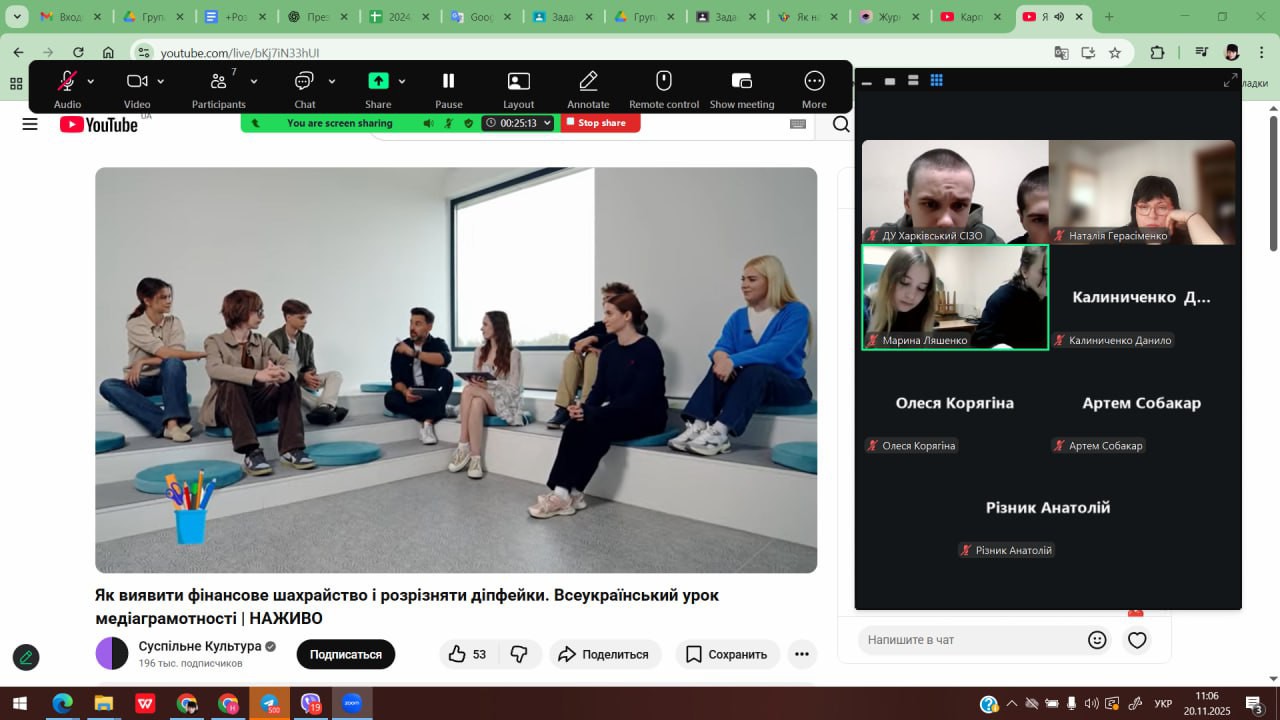Click the Show meeting icon
Screen dimensions: 1280x720
(x=741, y=82)
